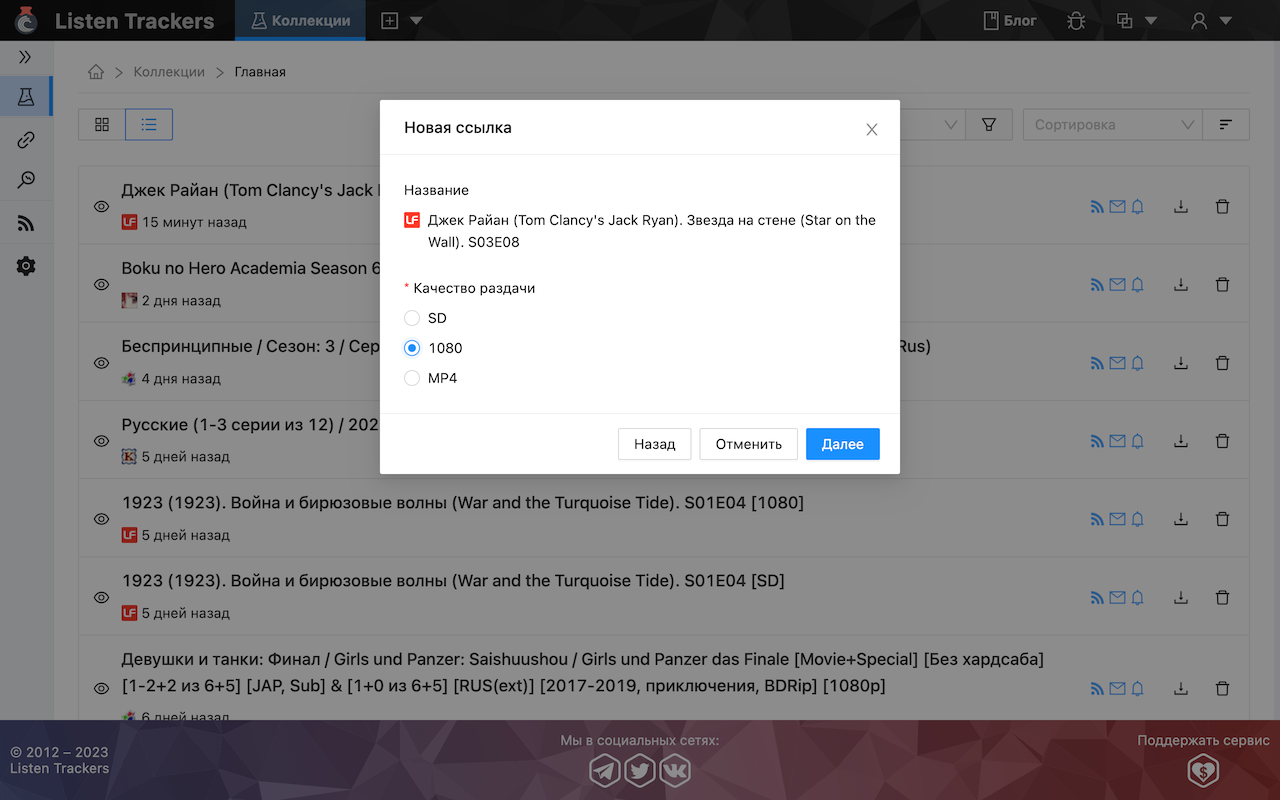Open the search tool in the sidebar
Viewport: 1280px width, 800px height.
[x=27, y=180]
